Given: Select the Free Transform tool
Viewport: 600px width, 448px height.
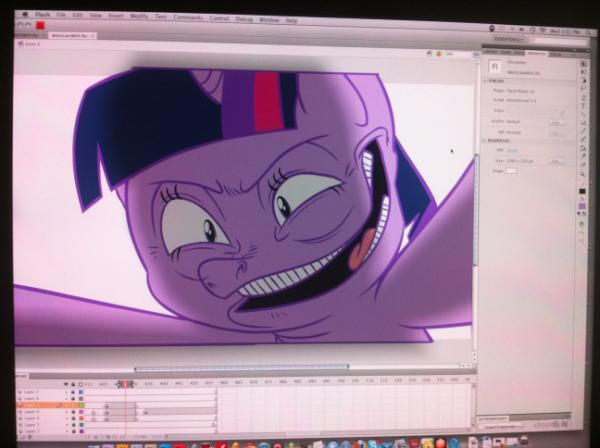Looking at the screenshot, I should (x=583, y=81).
